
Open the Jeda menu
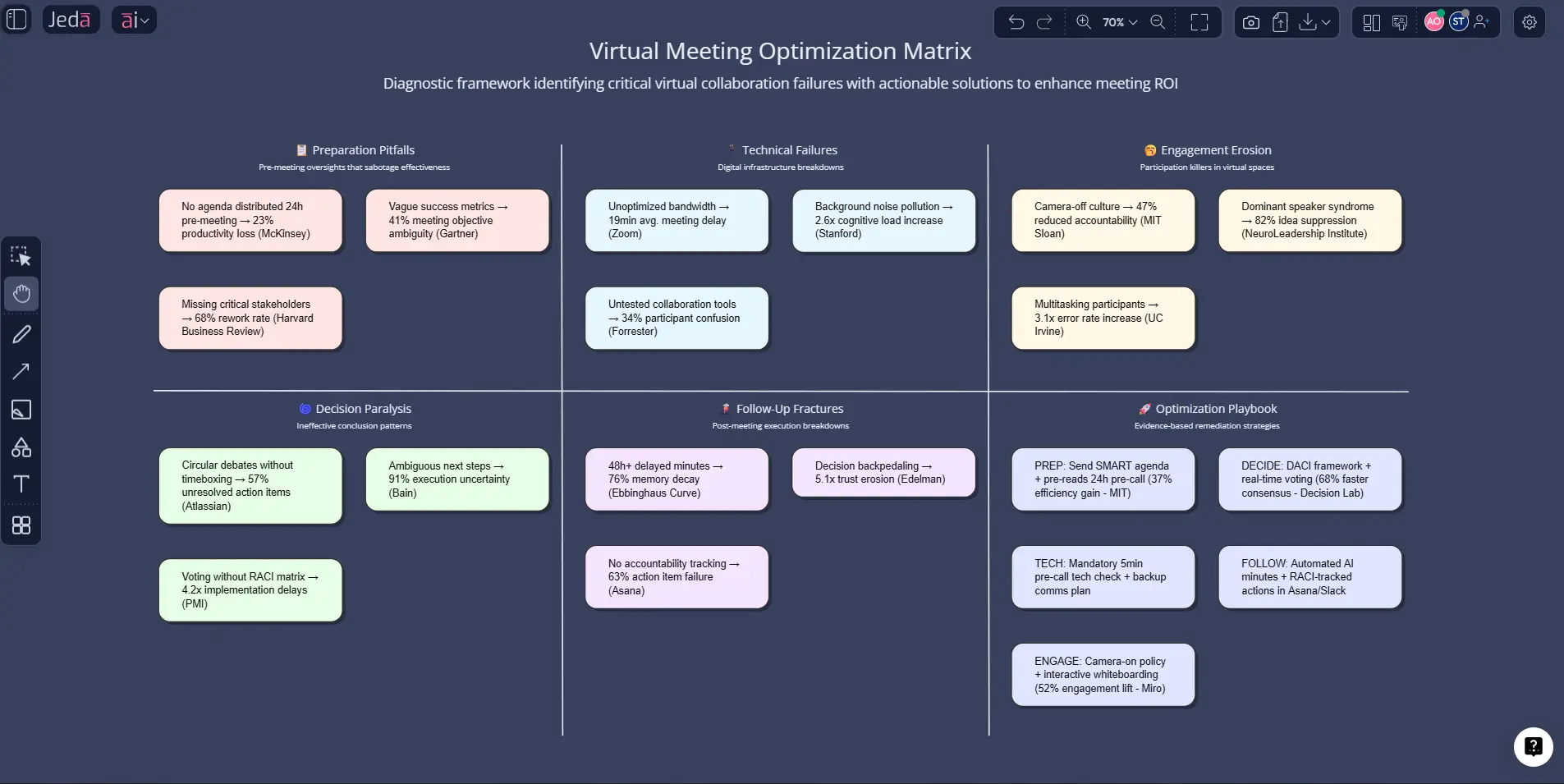[x=71, y=19]
